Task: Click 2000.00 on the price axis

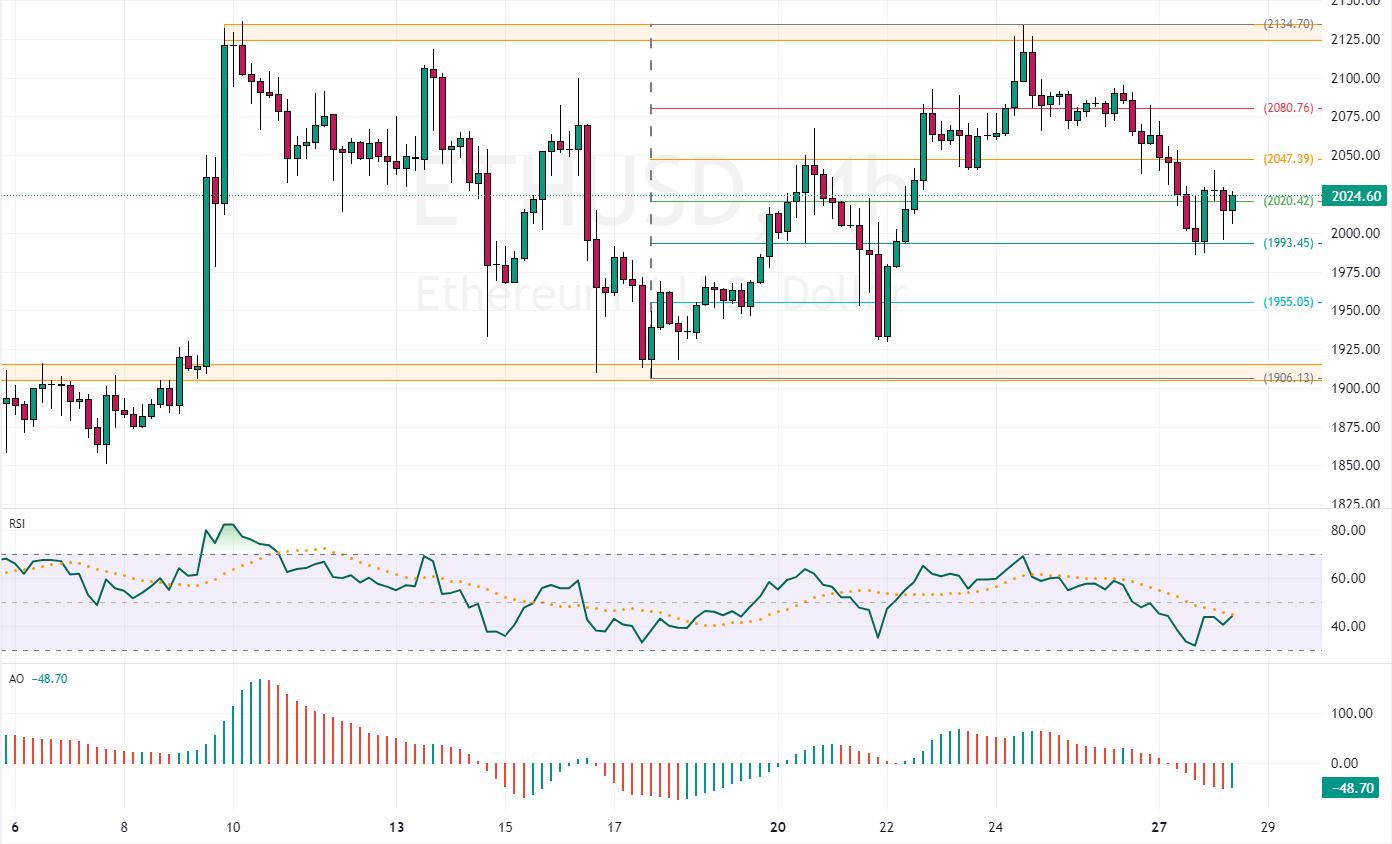Action: tap(1355, 233)
